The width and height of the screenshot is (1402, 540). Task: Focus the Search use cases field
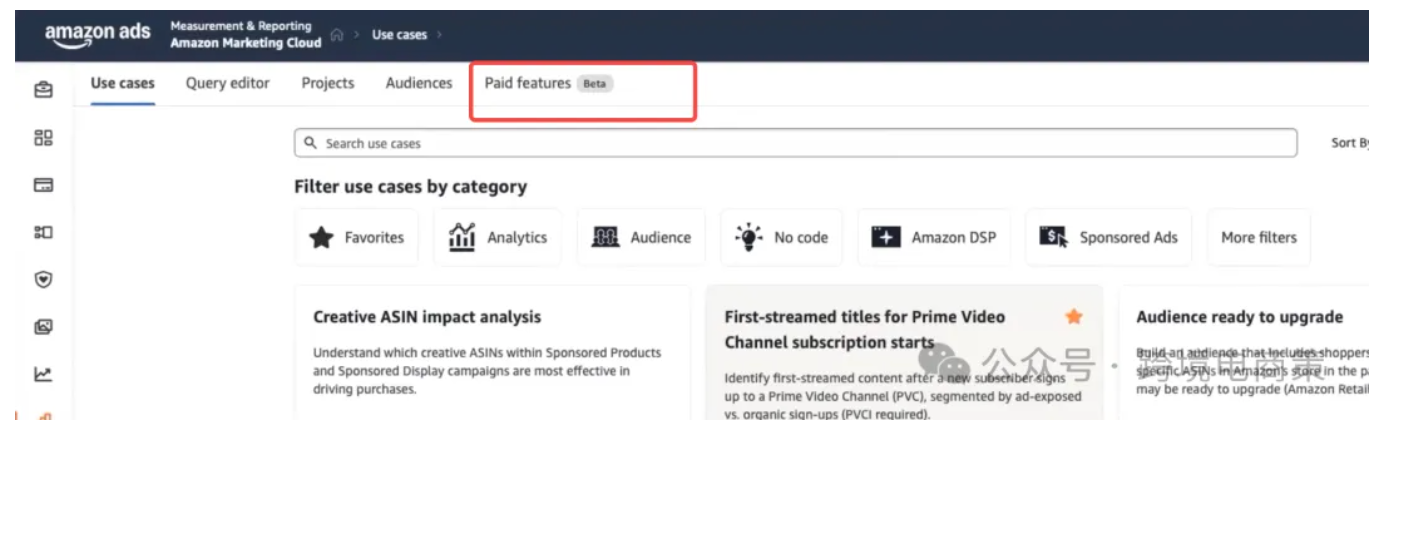click(x=796, y=143)
